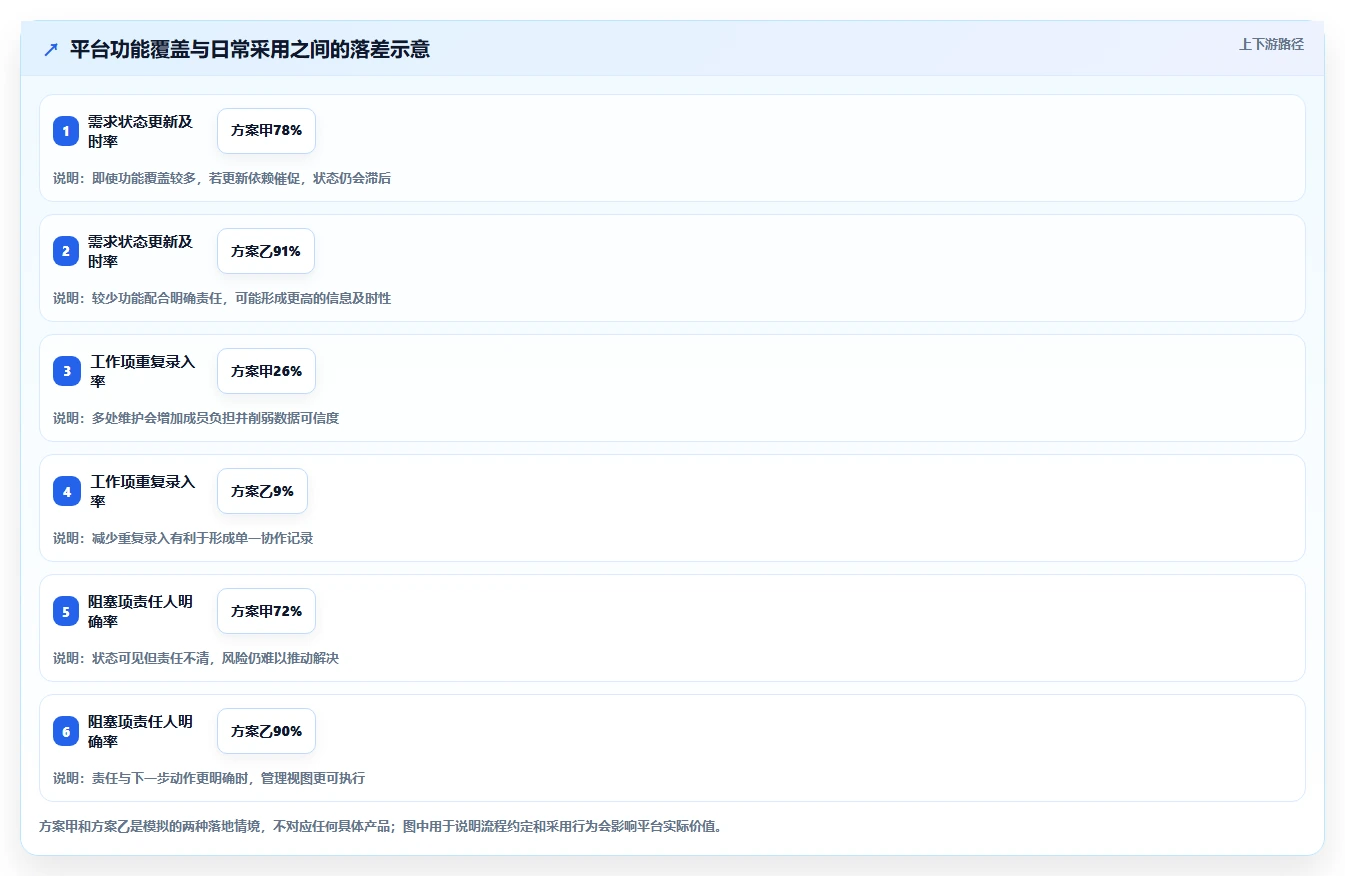1345x876 pixels.
Task: Click the 方案乙90% pill
Action: tap(266, 731)
